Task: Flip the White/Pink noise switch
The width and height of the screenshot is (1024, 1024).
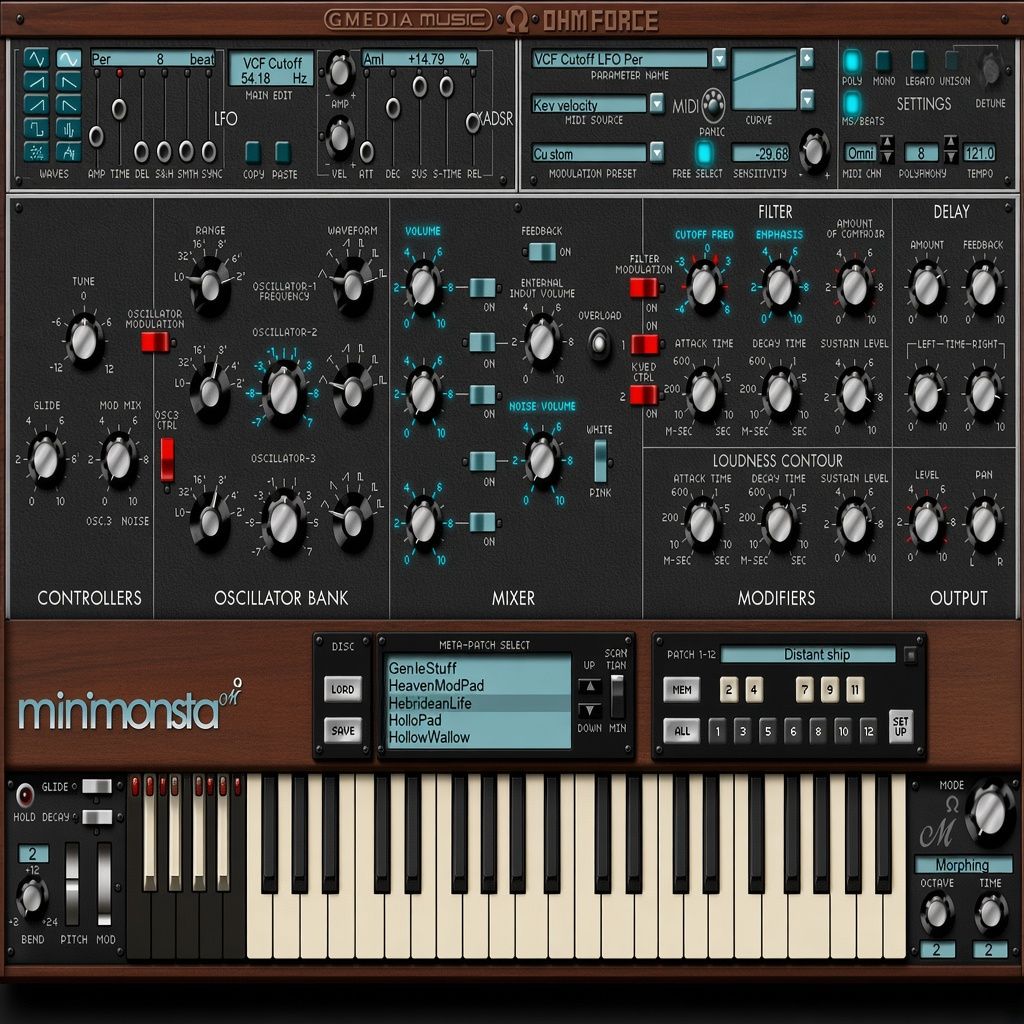Action: (600, 461)
